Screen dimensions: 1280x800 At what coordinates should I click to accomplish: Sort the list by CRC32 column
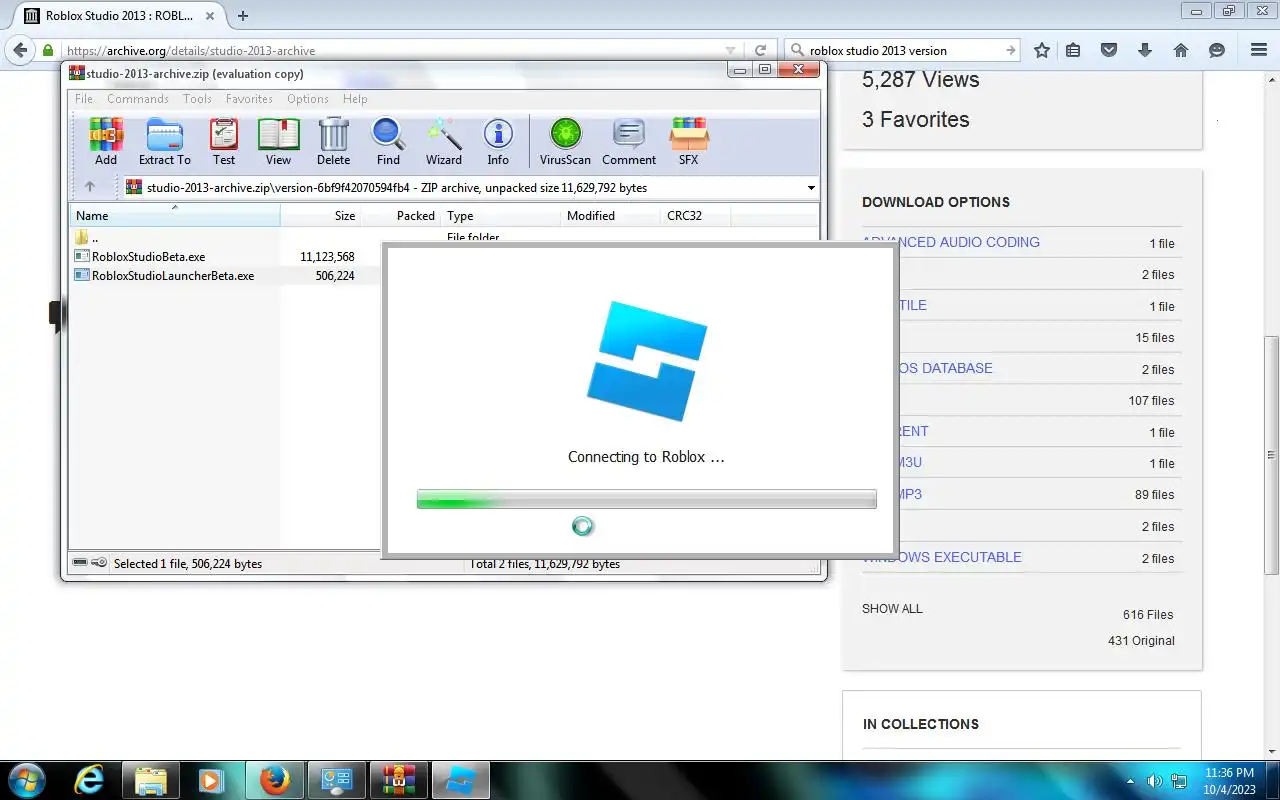click(x=696, y=215)
